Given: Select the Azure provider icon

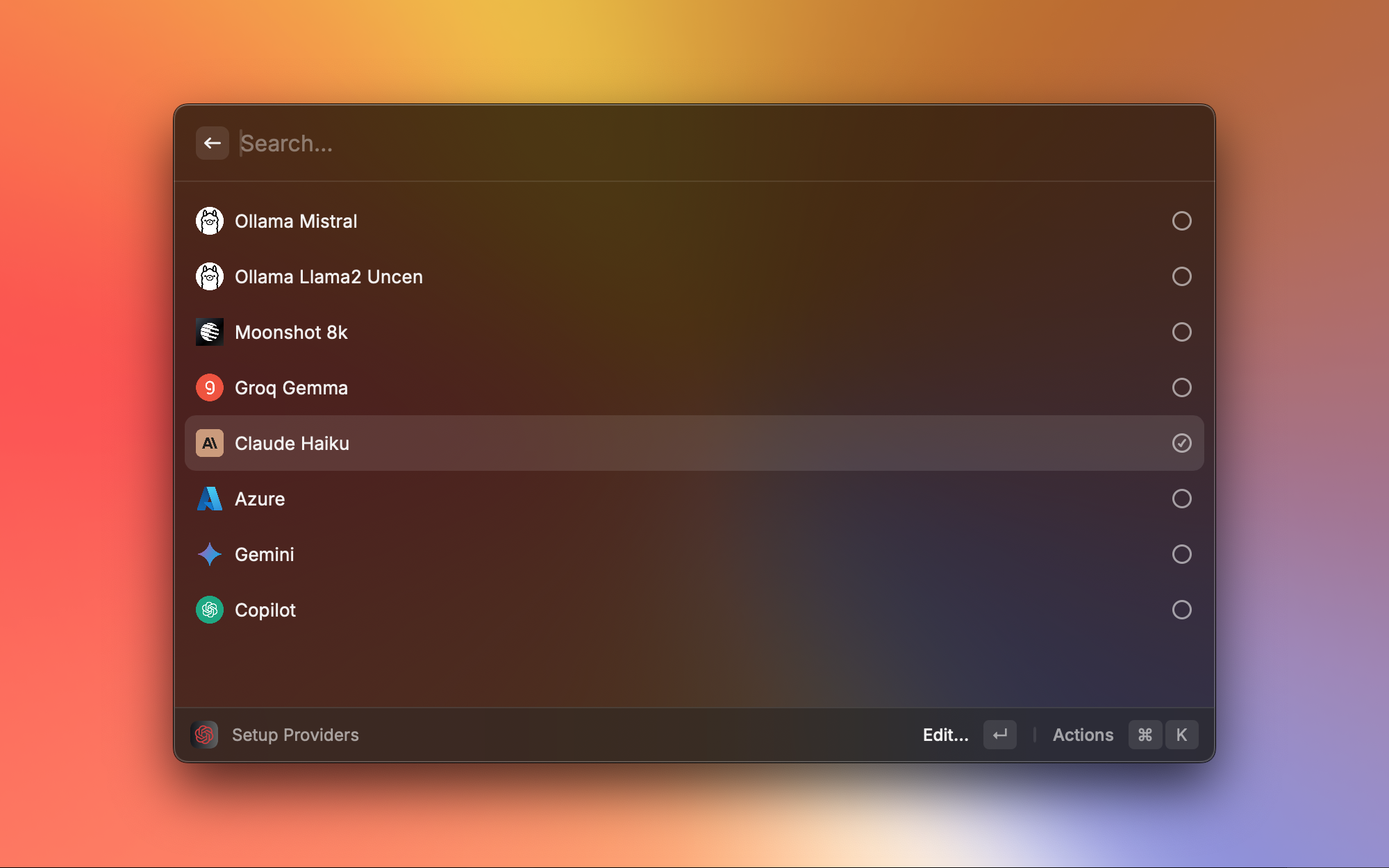Looking at the screenshot, I should (x=209, y=499).
